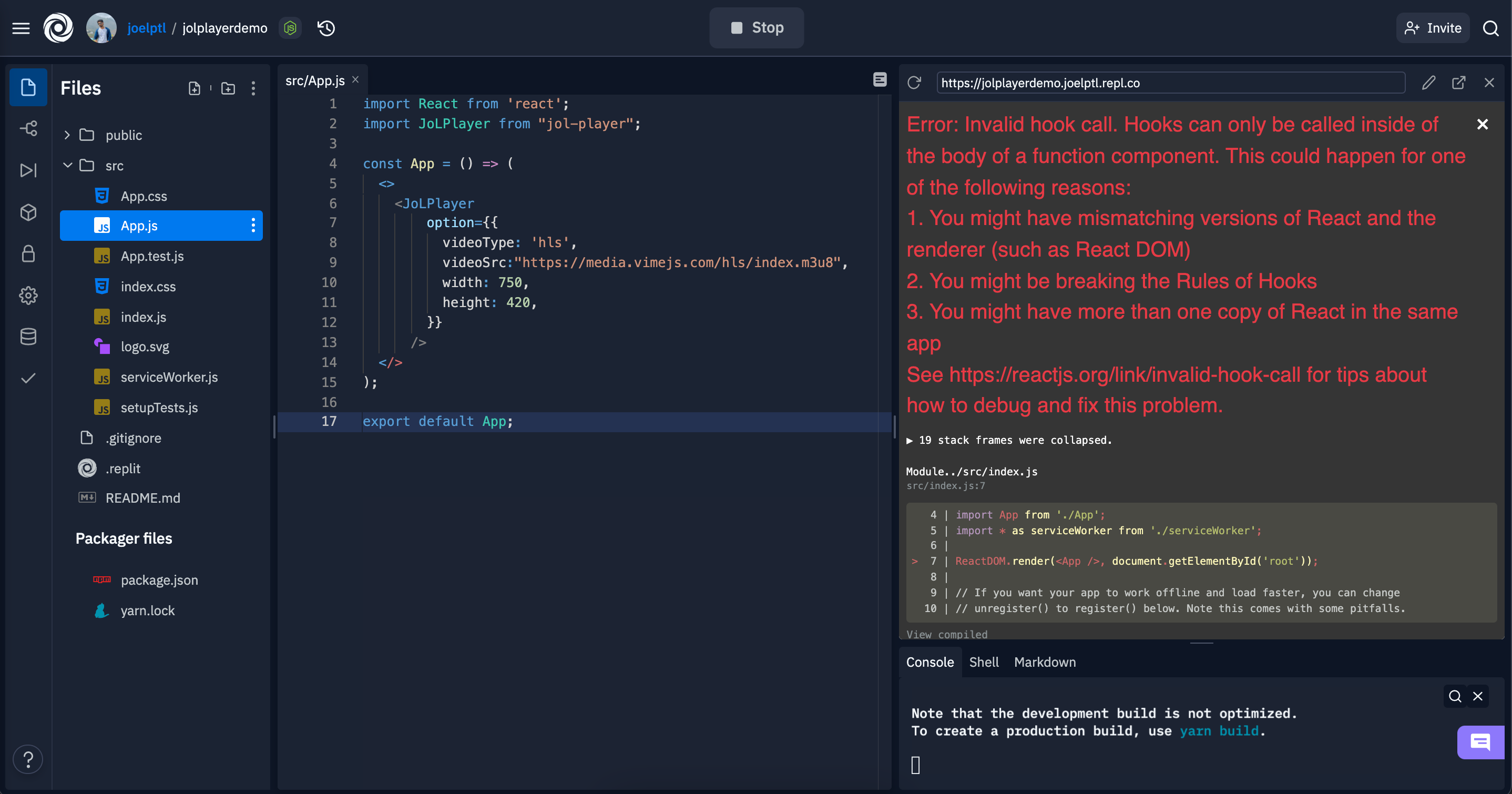The height and width of the screenshot is (794, 1512).
Task: Click the add new folder icon
Action: 228,88
